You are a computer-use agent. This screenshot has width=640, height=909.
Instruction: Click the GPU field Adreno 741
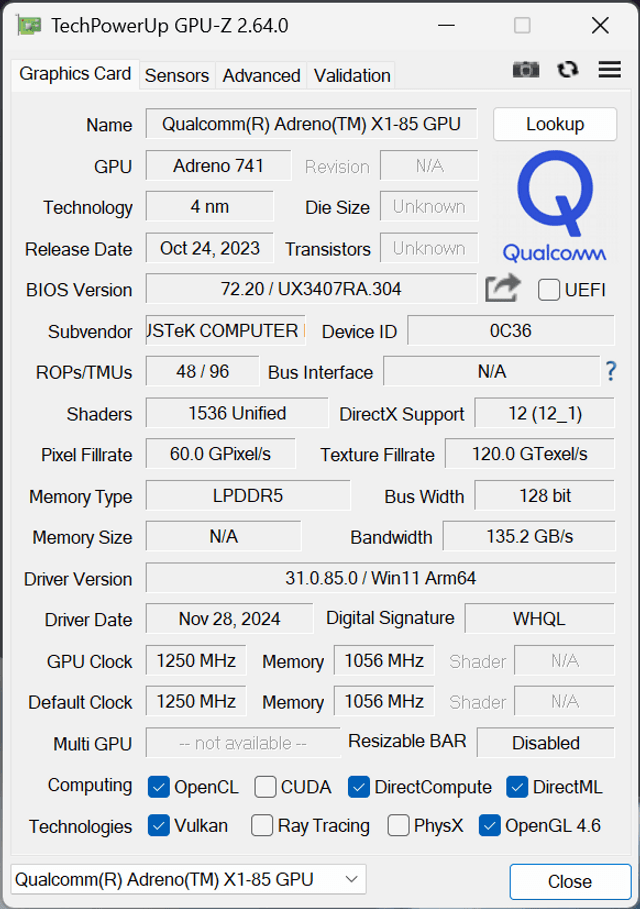click(219, 166)
